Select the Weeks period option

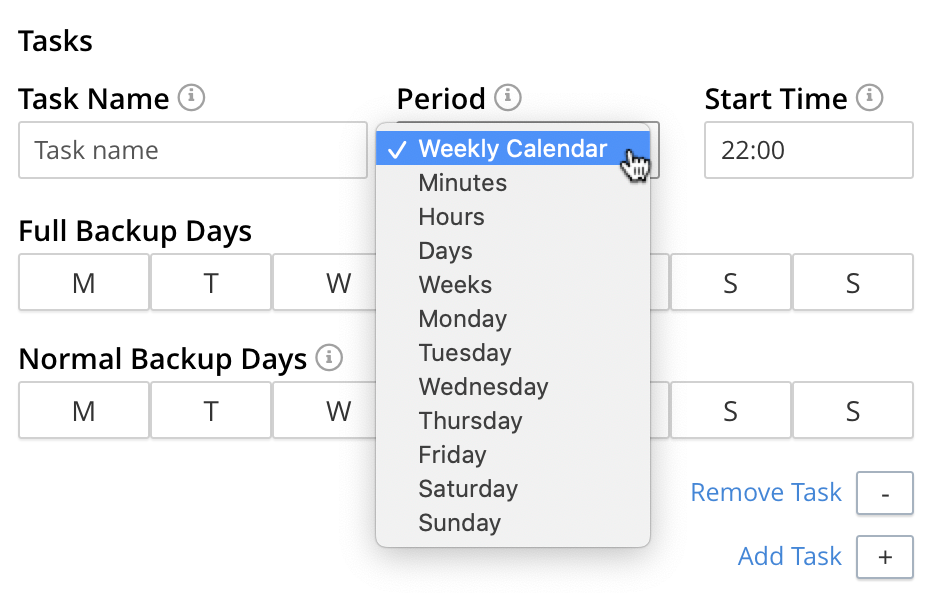click(x=455, y=285)
